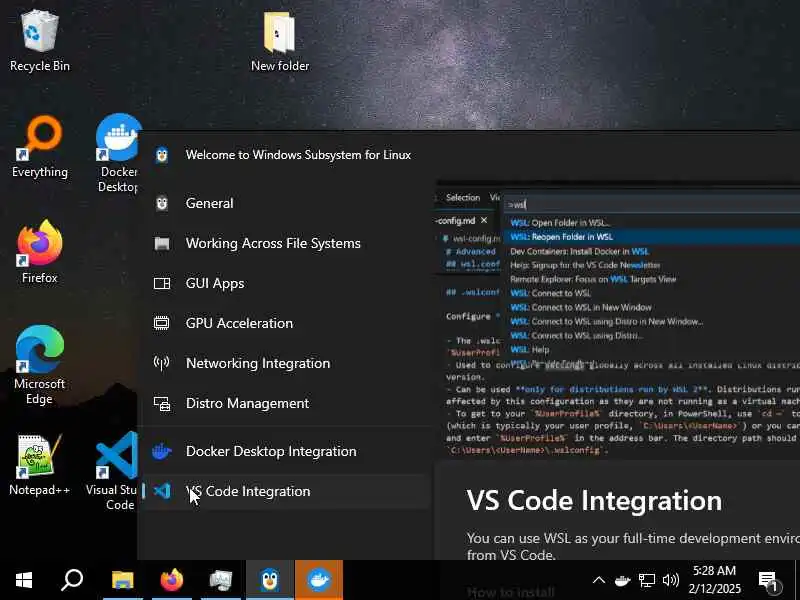The height and width of the screenshot is (600, 800).
Task: Open the notification center icon
Action: pyautogui.click(x=767, y=581)
